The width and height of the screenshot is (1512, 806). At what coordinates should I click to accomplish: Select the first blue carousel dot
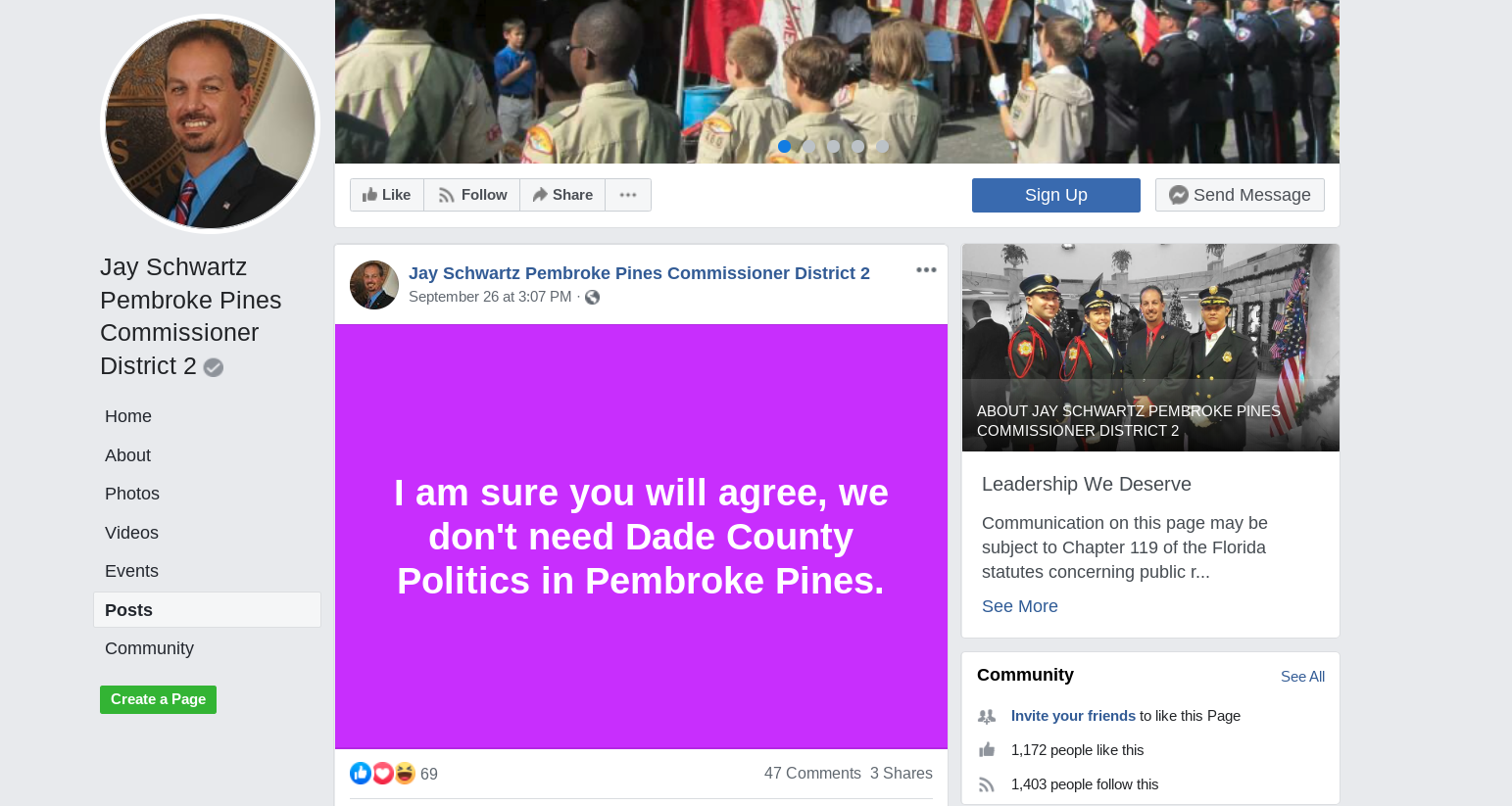tap(784, 146)
